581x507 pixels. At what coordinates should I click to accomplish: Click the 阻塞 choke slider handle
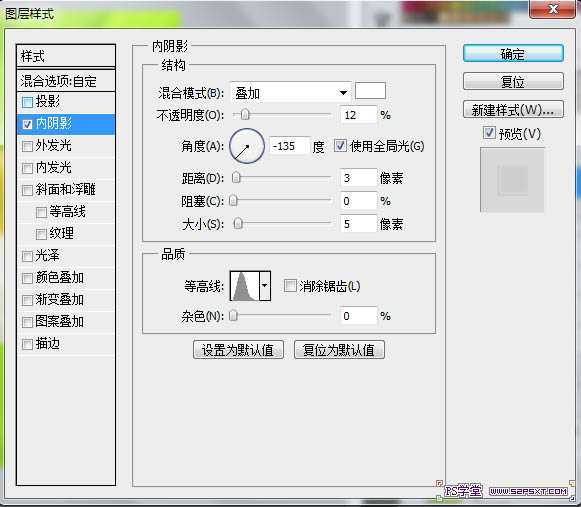click(233, 201)
